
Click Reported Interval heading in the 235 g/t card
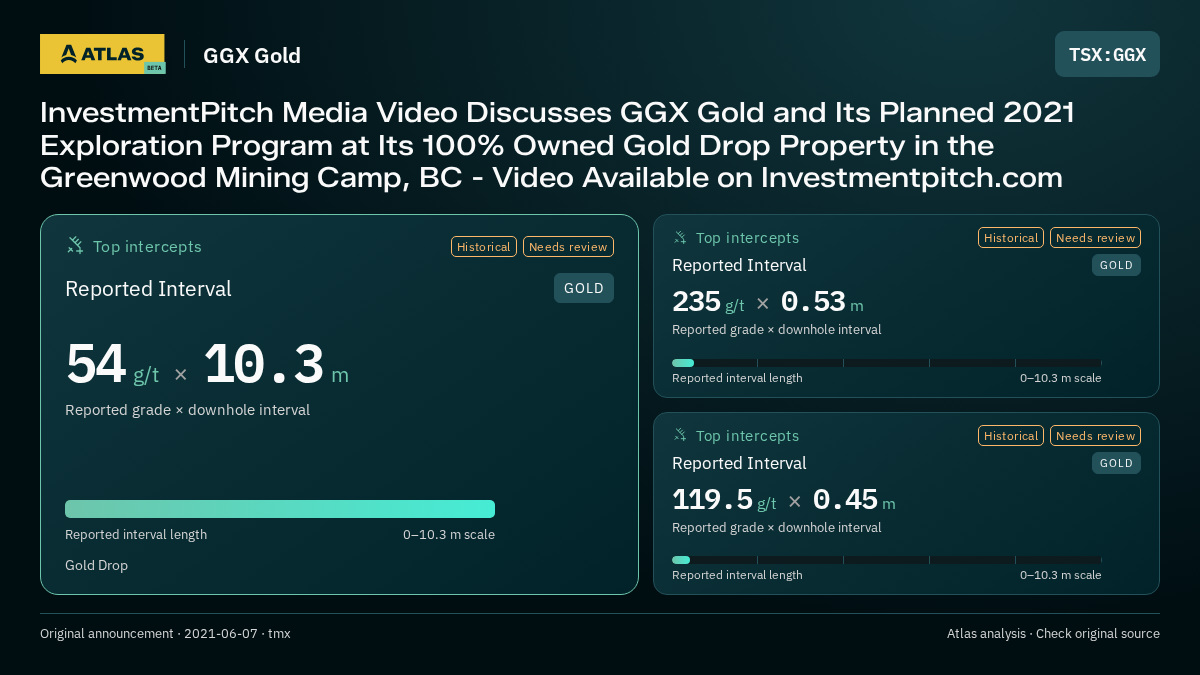coord(739,265)
